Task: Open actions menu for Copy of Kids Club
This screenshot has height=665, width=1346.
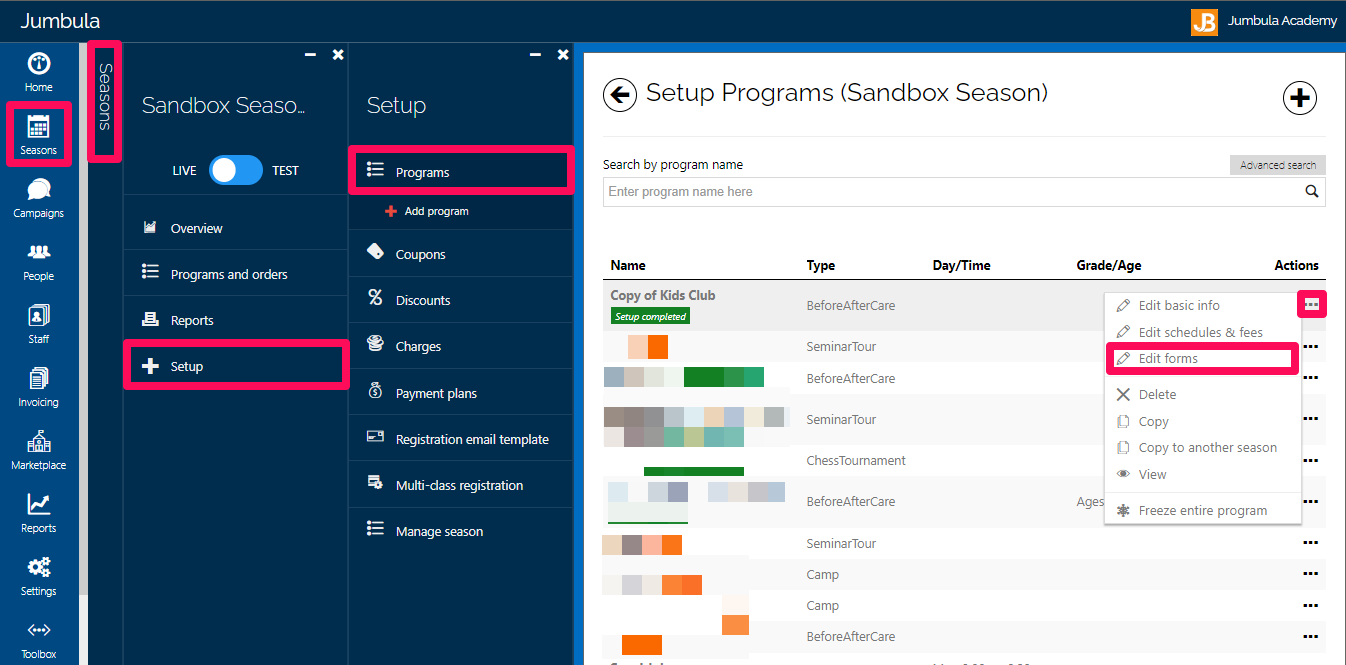Action: coord(1311,304)
